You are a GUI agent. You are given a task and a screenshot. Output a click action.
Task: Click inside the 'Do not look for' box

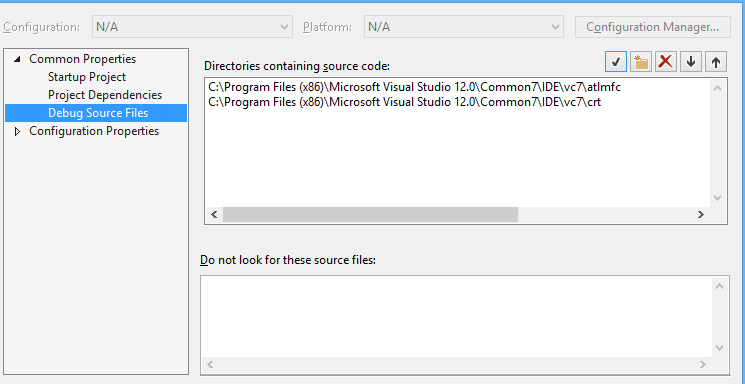pyautogui.click(x=457, y=316)
